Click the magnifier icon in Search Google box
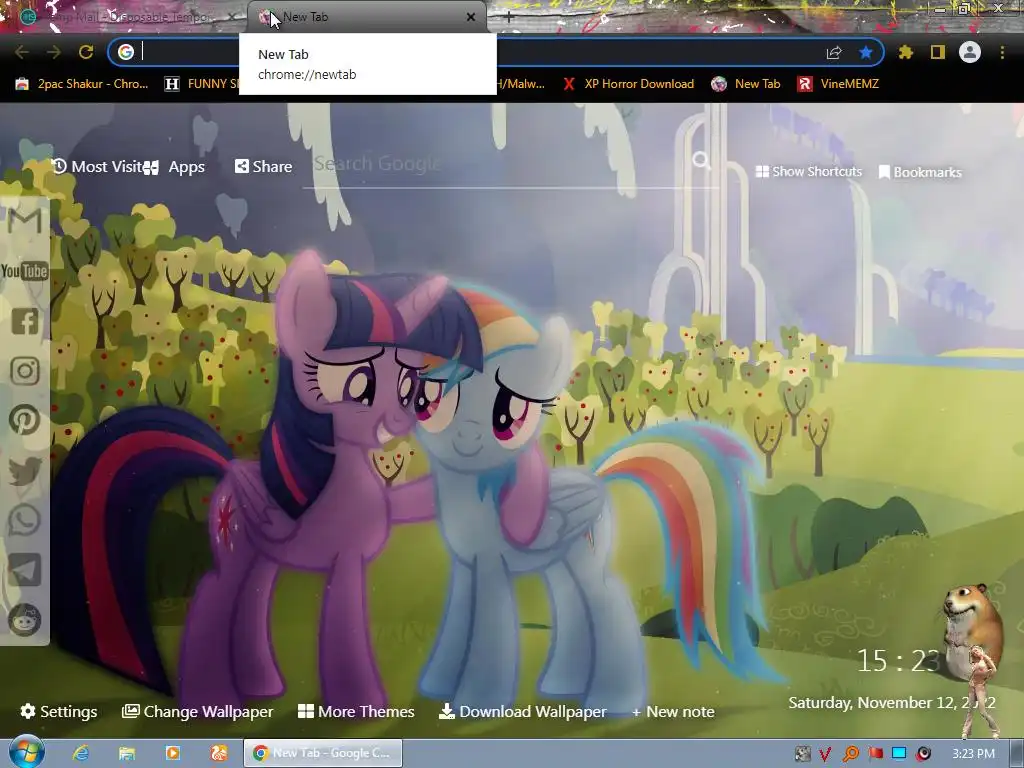The height and width of the screenshot is (768, 1024). 701,160
